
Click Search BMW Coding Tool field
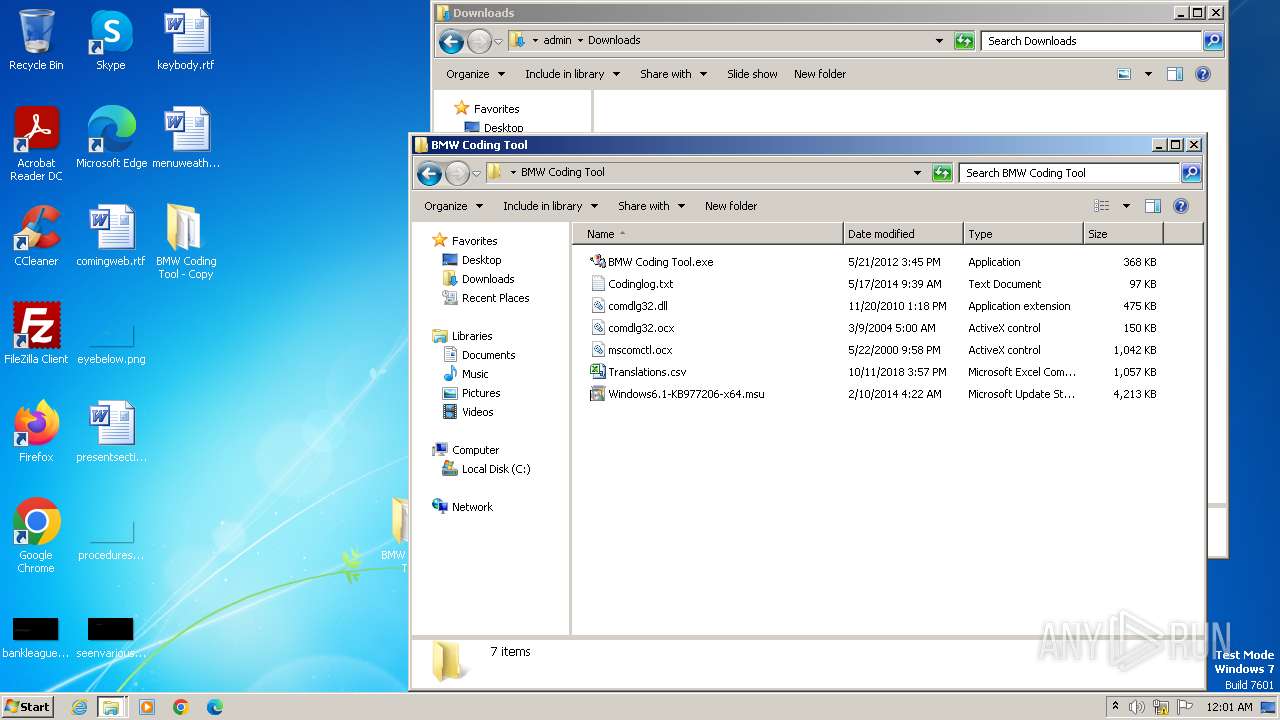1069,173
